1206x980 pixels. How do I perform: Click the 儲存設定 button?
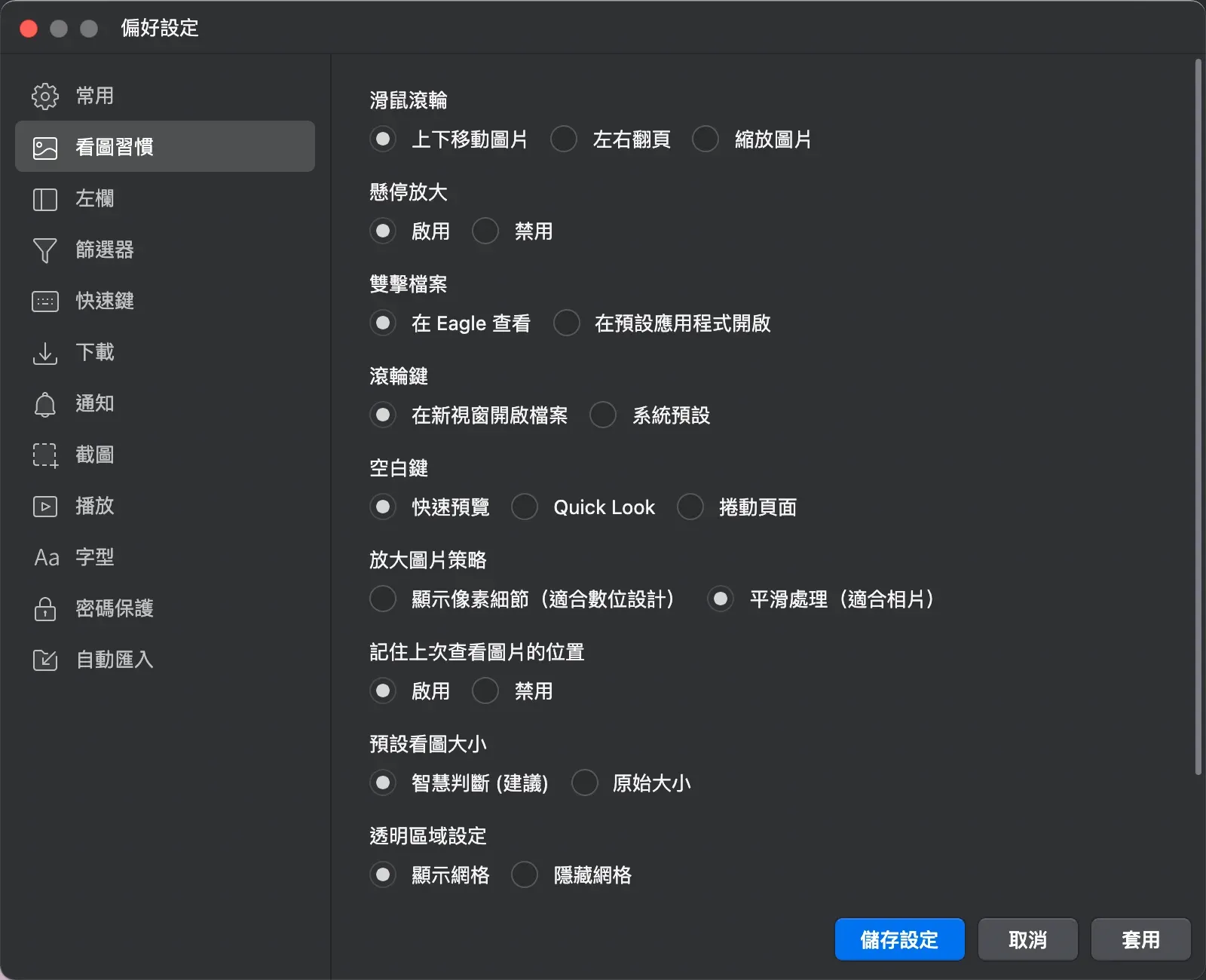coord(900,939)
